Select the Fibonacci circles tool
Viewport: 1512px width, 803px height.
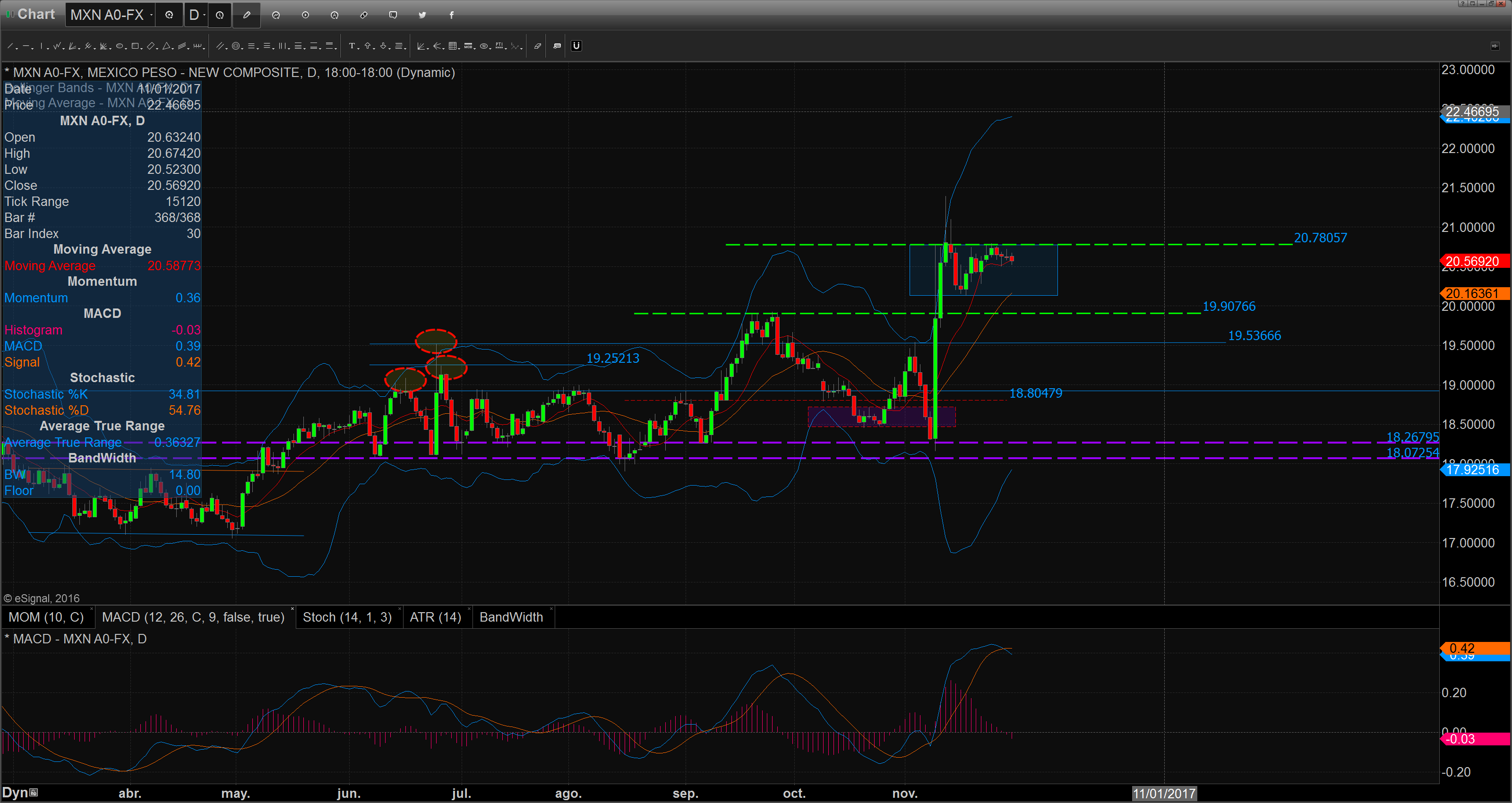point(236,46)
